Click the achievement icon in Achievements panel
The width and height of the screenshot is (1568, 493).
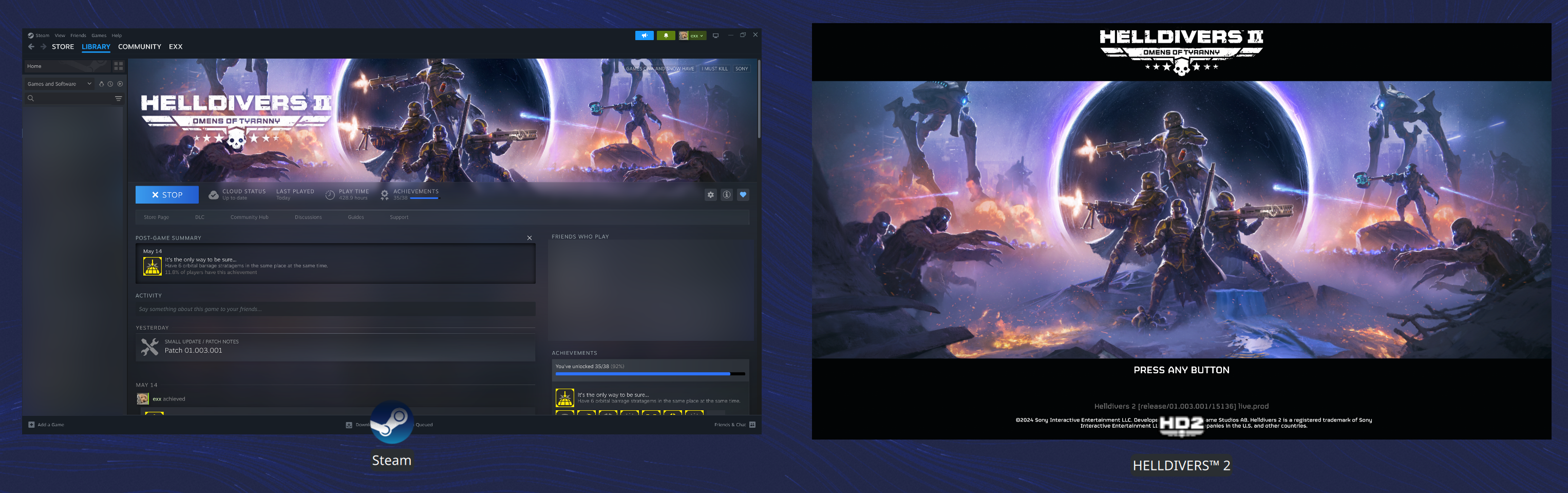[x=565, y=398]
